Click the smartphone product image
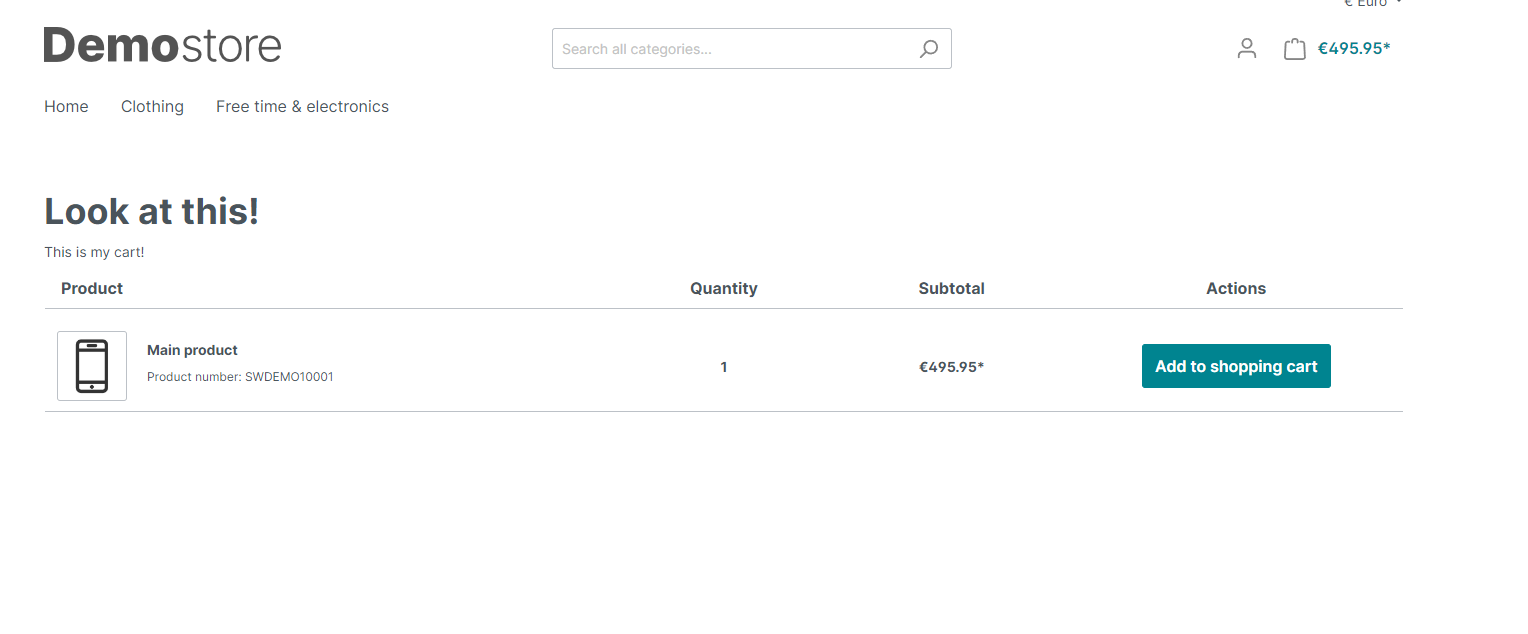 (92, 366)
